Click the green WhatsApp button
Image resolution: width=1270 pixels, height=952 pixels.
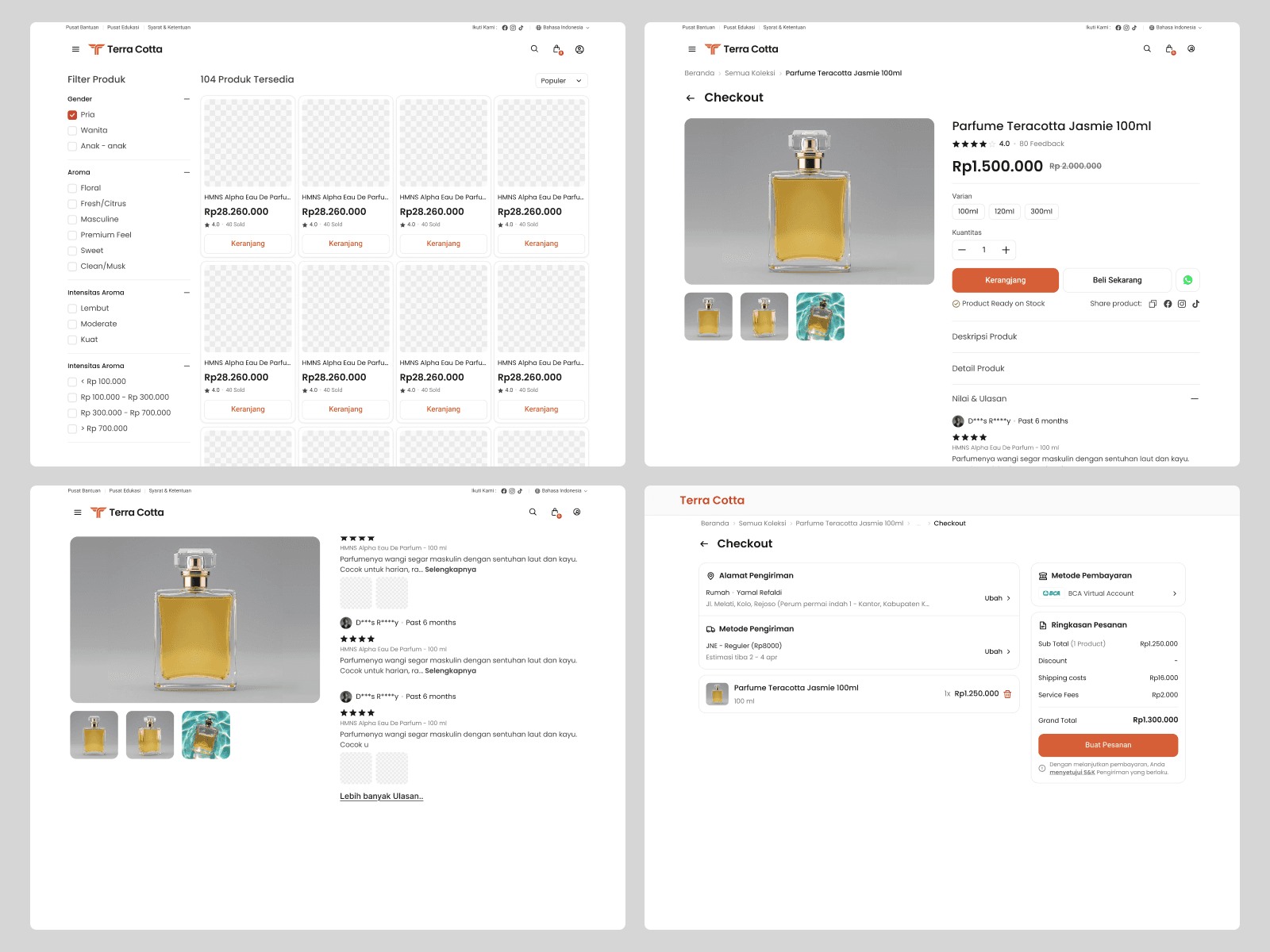click(x=1187, y=280)
